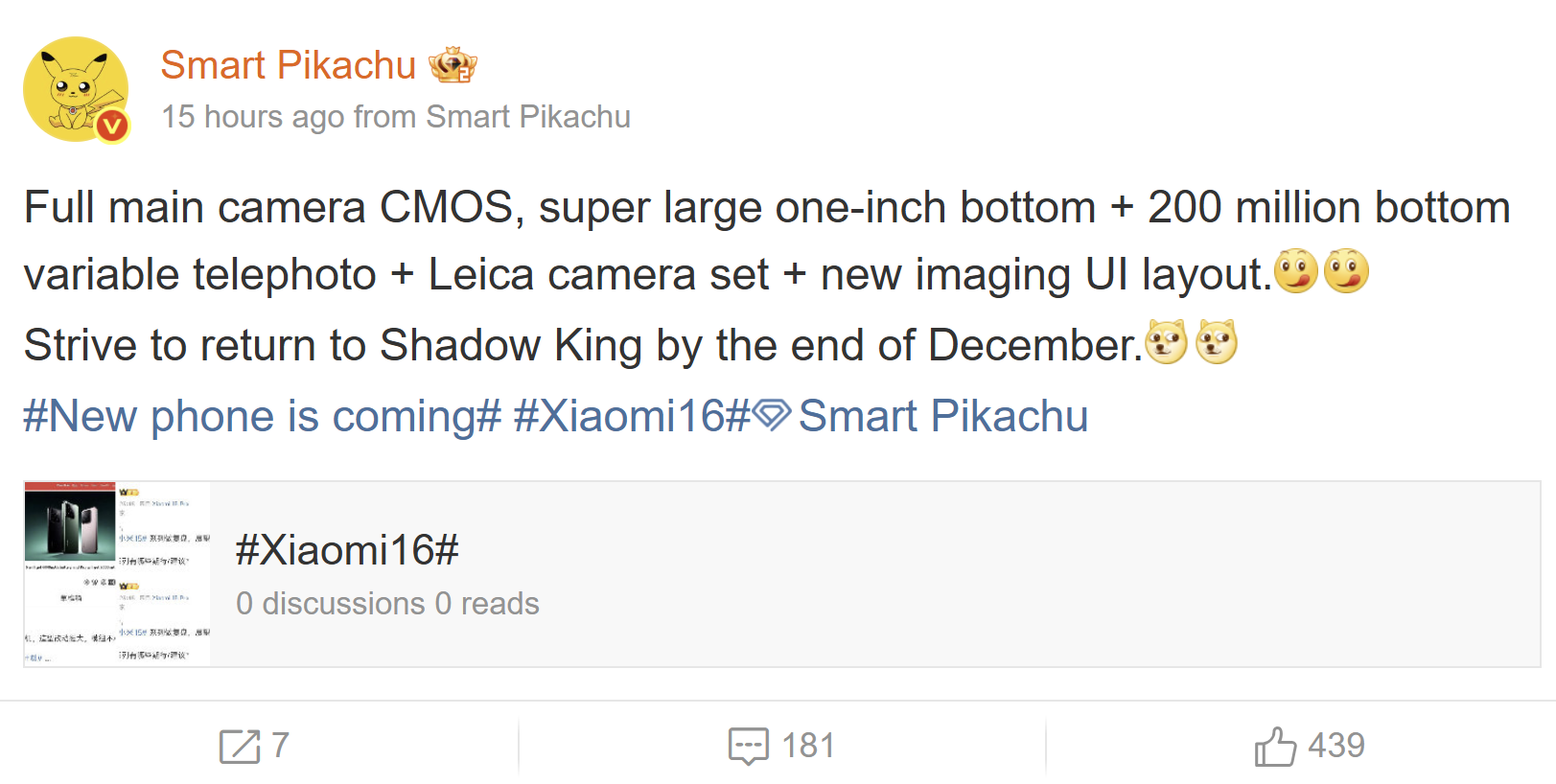Click the first tongue-out emoji
Viewport: 1556px width, 784px height.
click(x=1295, y=271)
